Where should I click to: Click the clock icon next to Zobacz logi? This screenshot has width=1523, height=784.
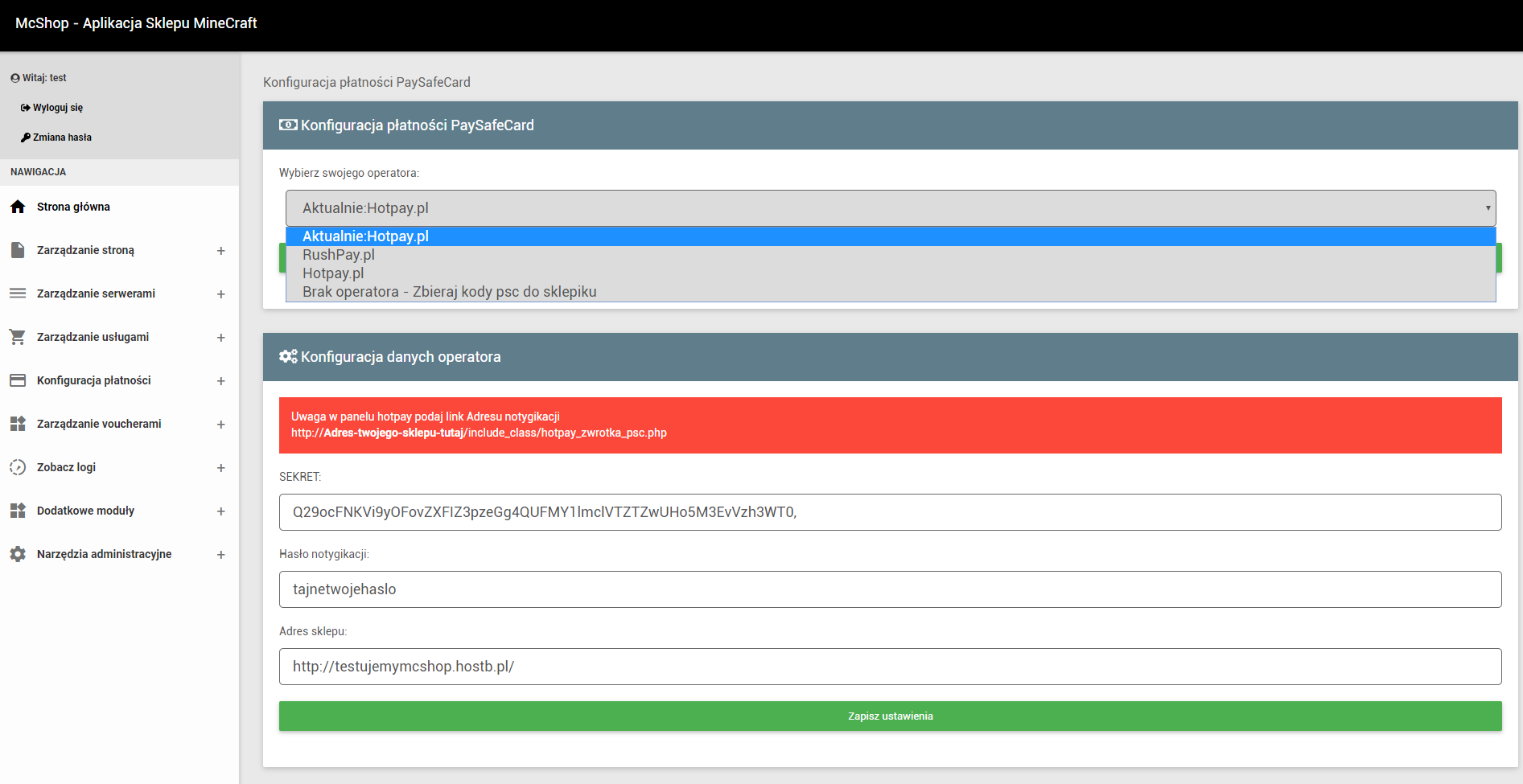click(x=18, y=467)
